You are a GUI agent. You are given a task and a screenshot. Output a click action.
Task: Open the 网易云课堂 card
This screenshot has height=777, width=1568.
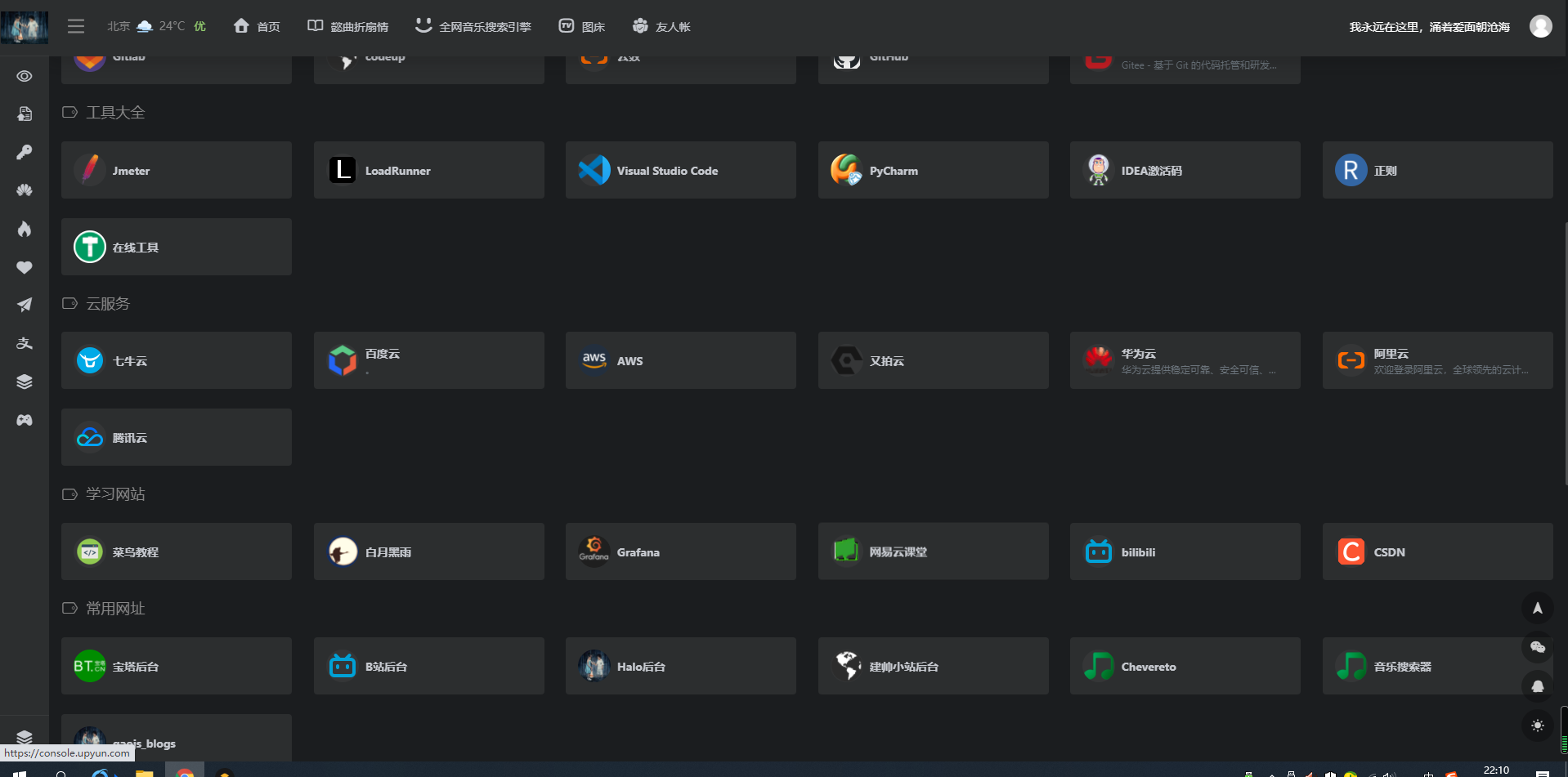point(934,551)
